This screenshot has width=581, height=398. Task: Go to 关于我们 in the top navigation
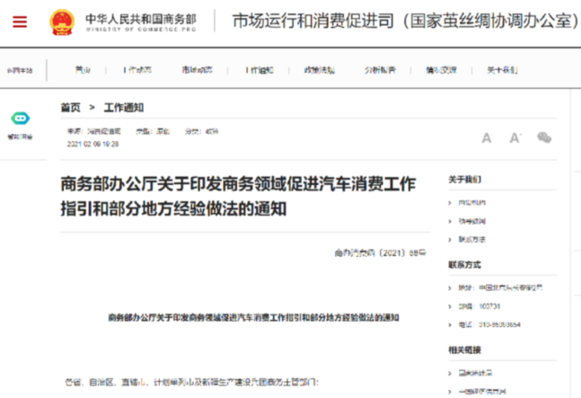click(x=502, y=70)
